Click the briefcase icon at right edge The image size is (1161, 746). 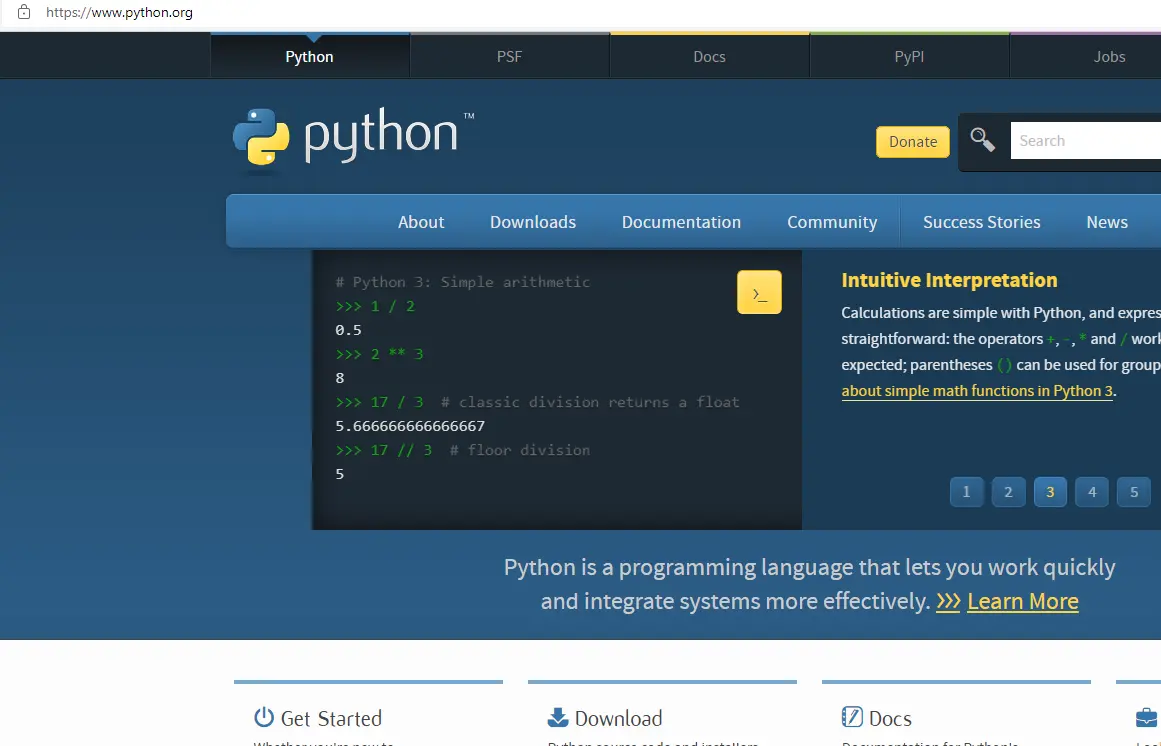tap(1147, 717)
